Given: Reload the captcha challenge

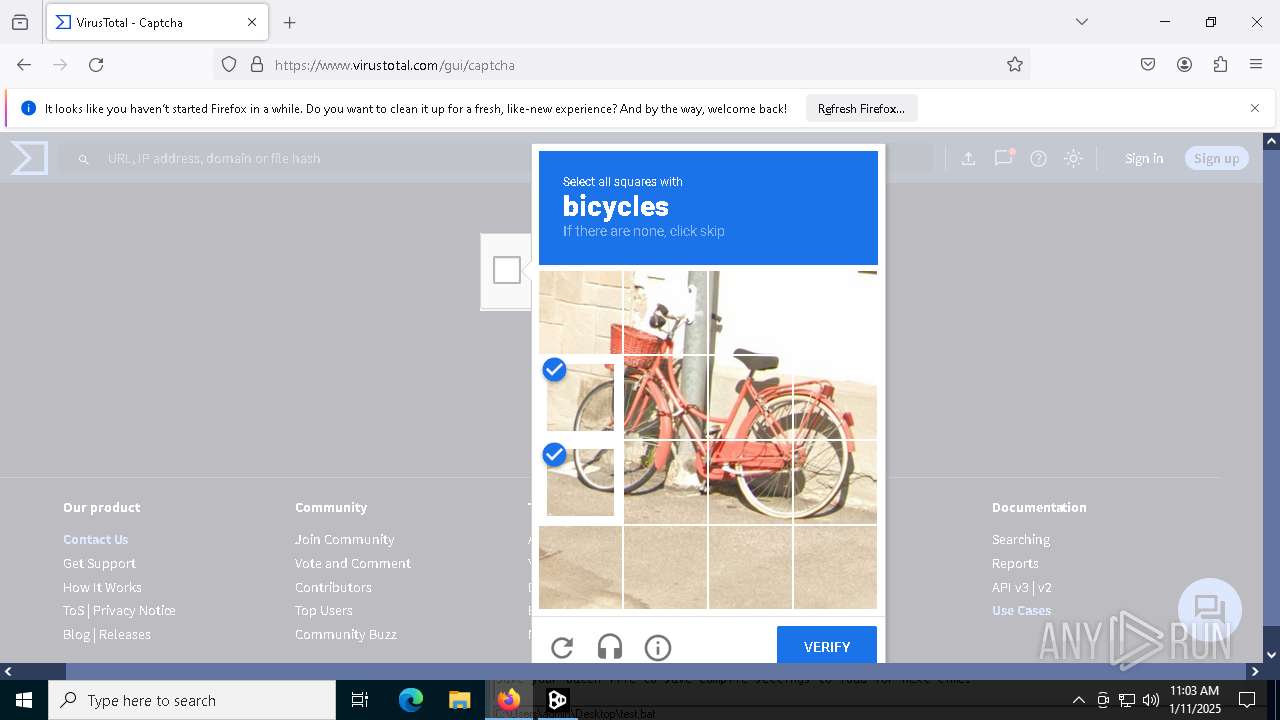Looking at the screenshot, I should tap(562, 648).
